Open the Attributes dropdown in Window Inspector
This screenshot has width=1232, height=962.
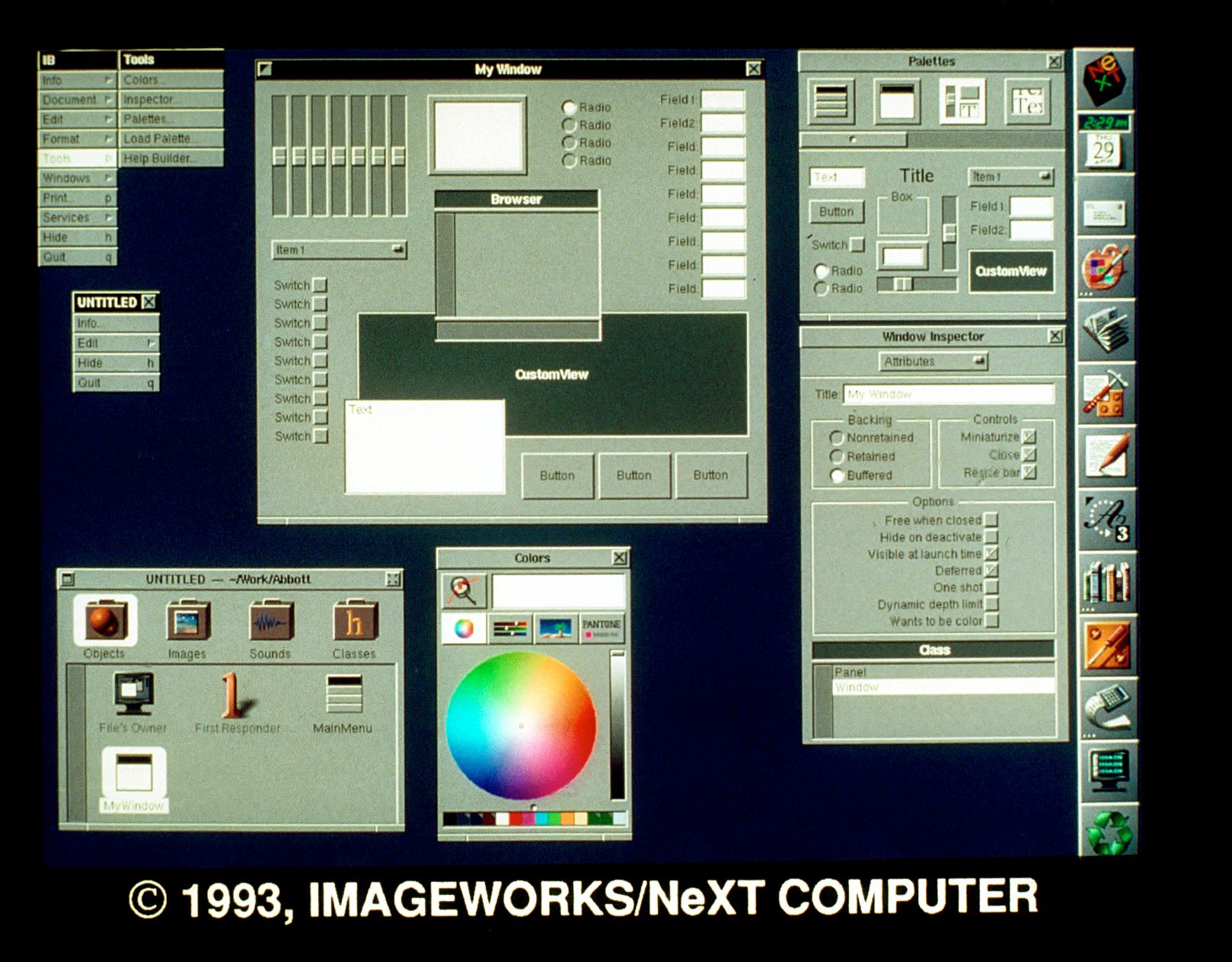(933, 362)
